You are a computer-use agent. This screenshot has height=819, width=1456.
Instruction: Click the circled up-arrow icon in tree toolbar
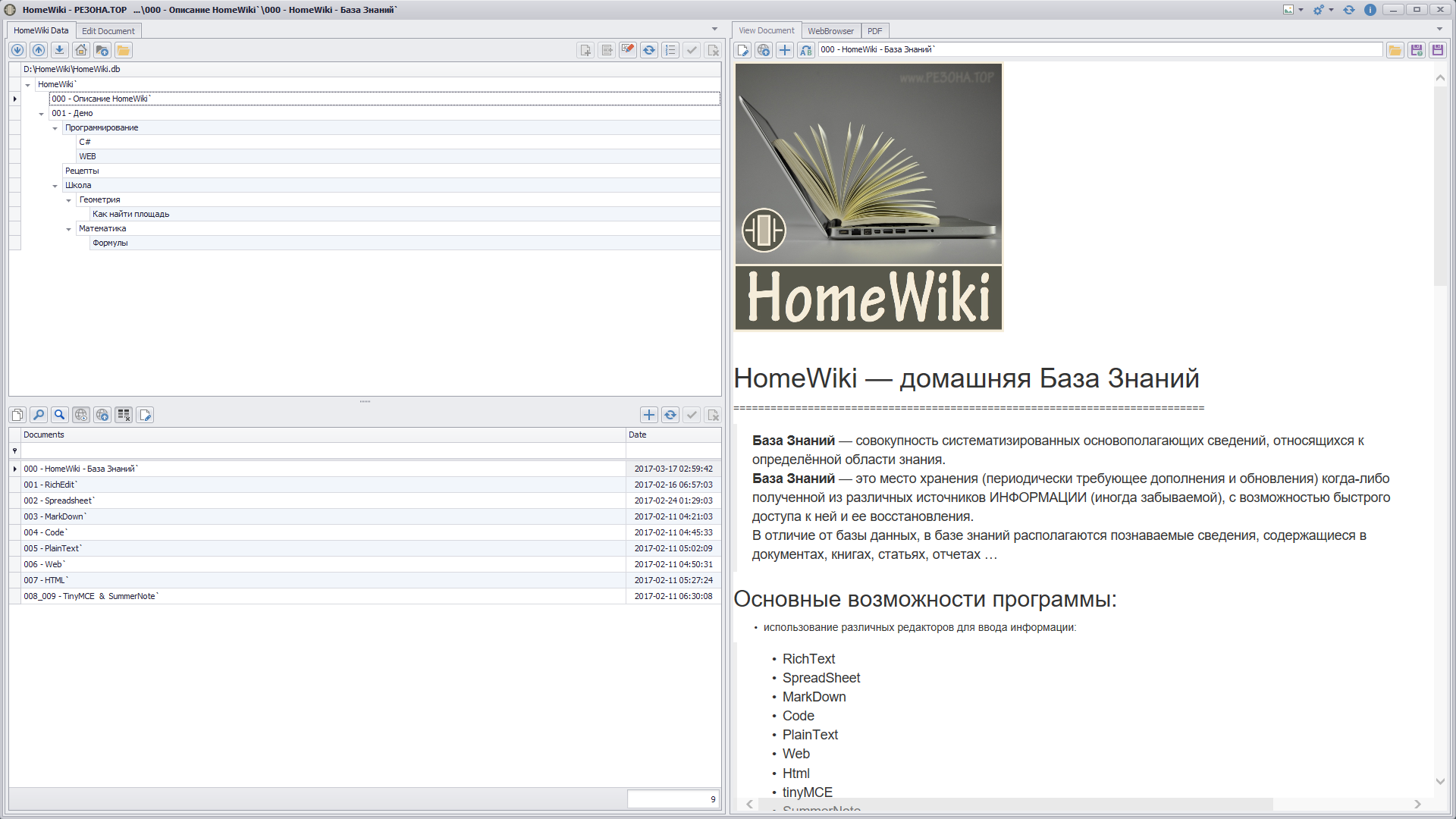[x=39, y=50]
